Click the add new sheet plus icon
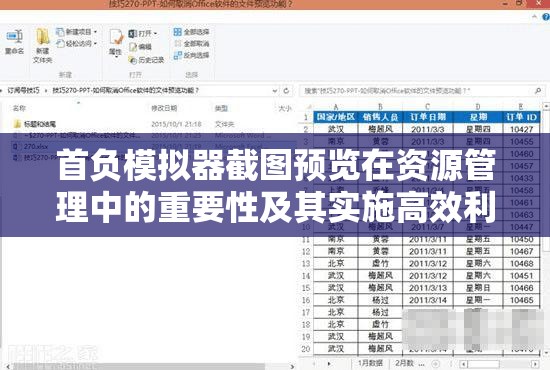 tap(435, 364)
